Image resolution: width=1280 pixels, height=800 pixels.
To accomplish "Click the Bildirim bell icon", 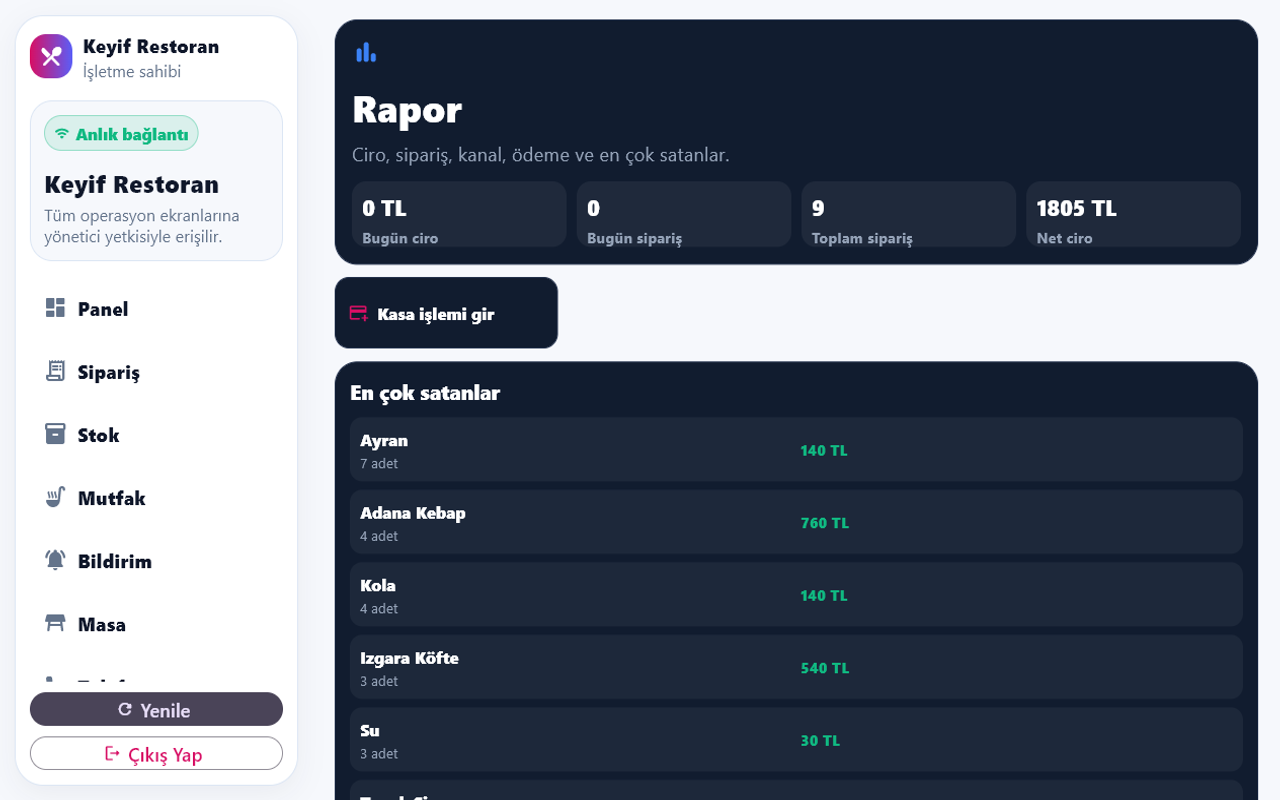I will [x=55, y=560].
